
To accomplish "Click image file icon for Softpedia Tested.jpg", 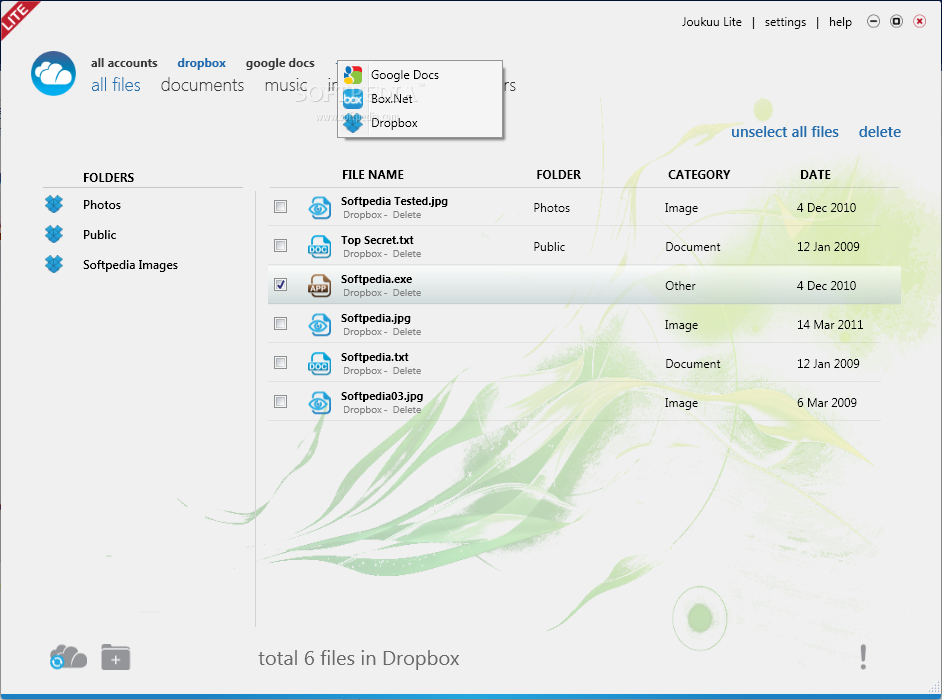I will [319, 207].
